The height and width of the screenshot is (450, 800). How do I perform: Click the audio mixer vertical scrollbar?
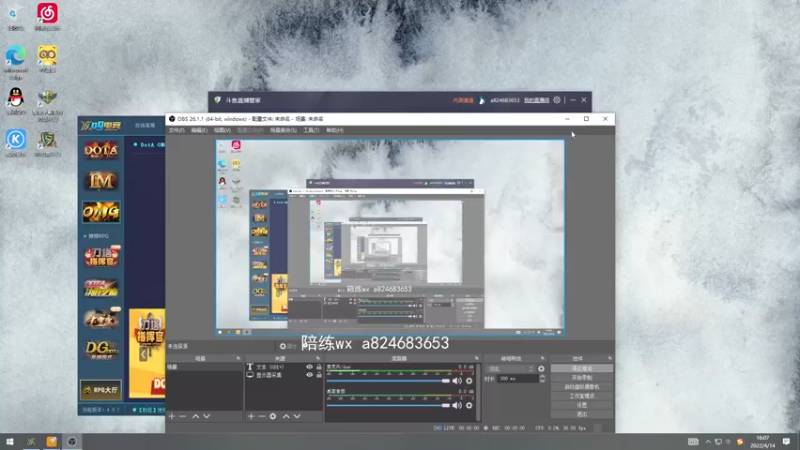pyautogui.click(x=478, y=392)
